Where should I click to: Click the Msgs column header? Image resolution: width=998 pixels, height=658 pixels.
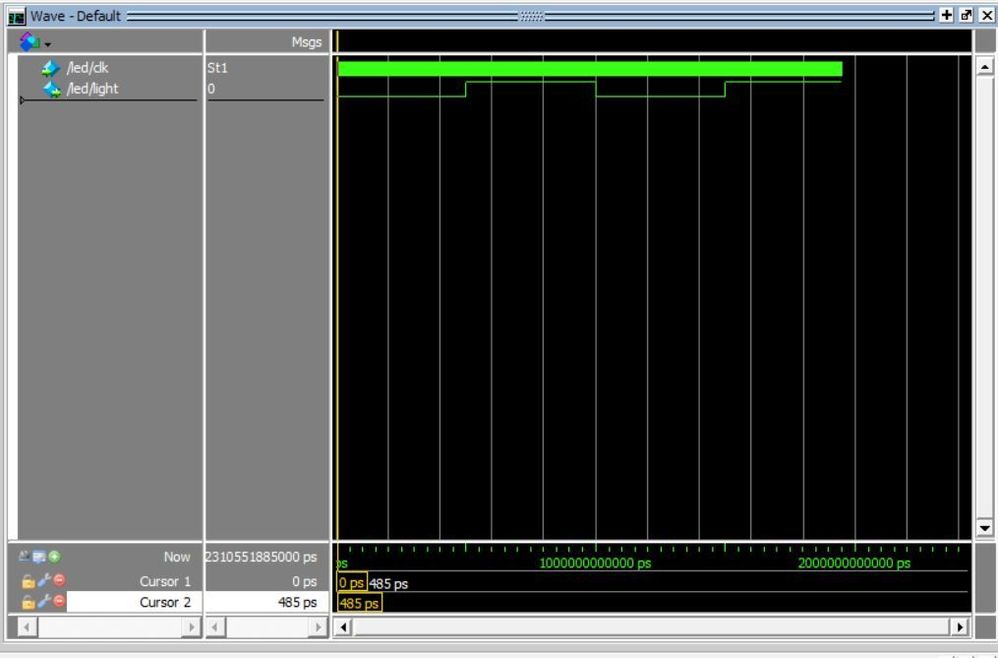(x=307, y=43)
